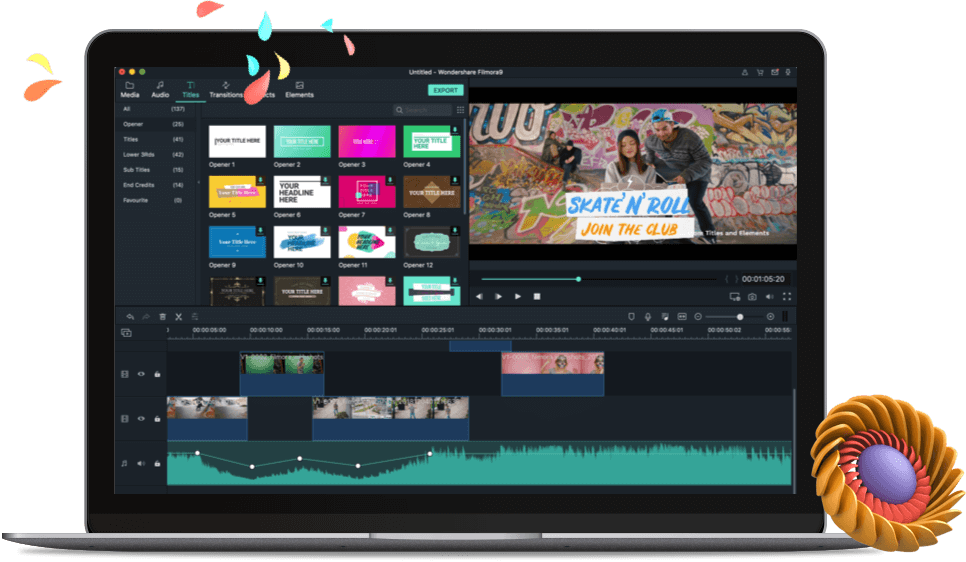Image resolution: width=966 pixels, height=562 pixels.
Task: Select the Opener 6 title thumbnail
Action: 302,192
